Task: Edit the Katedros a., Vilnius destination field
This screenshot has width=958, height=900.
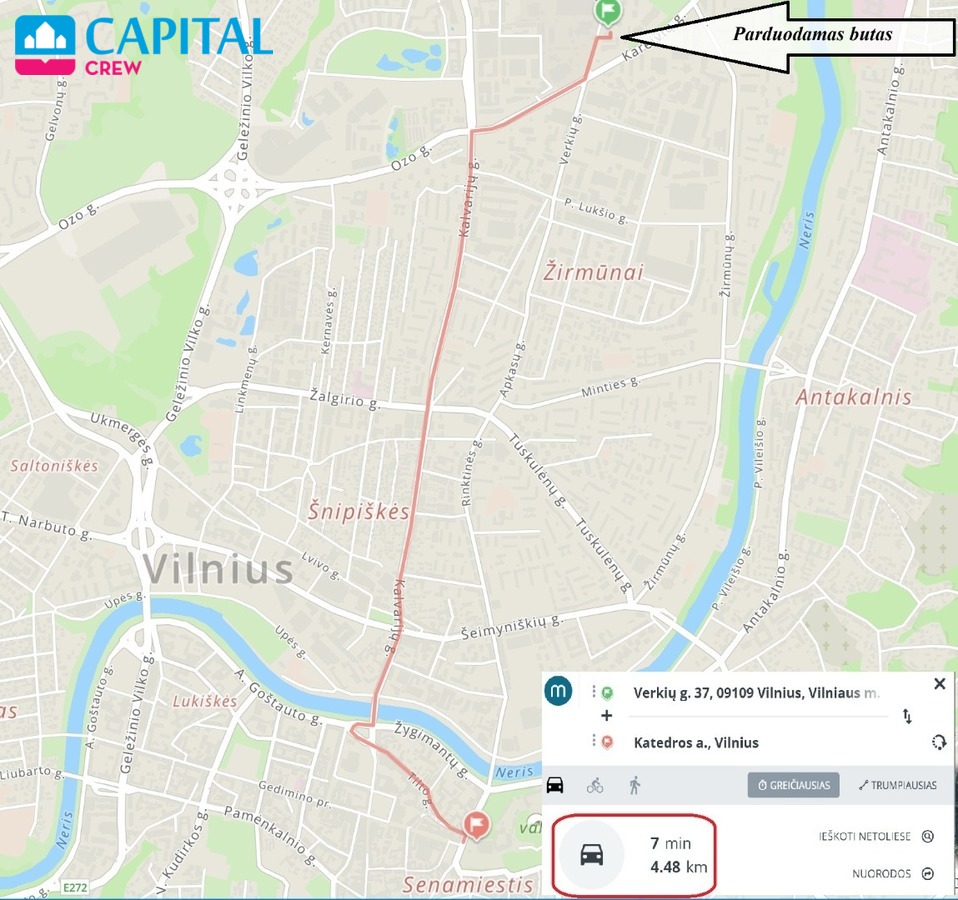Action: [696, 742]
